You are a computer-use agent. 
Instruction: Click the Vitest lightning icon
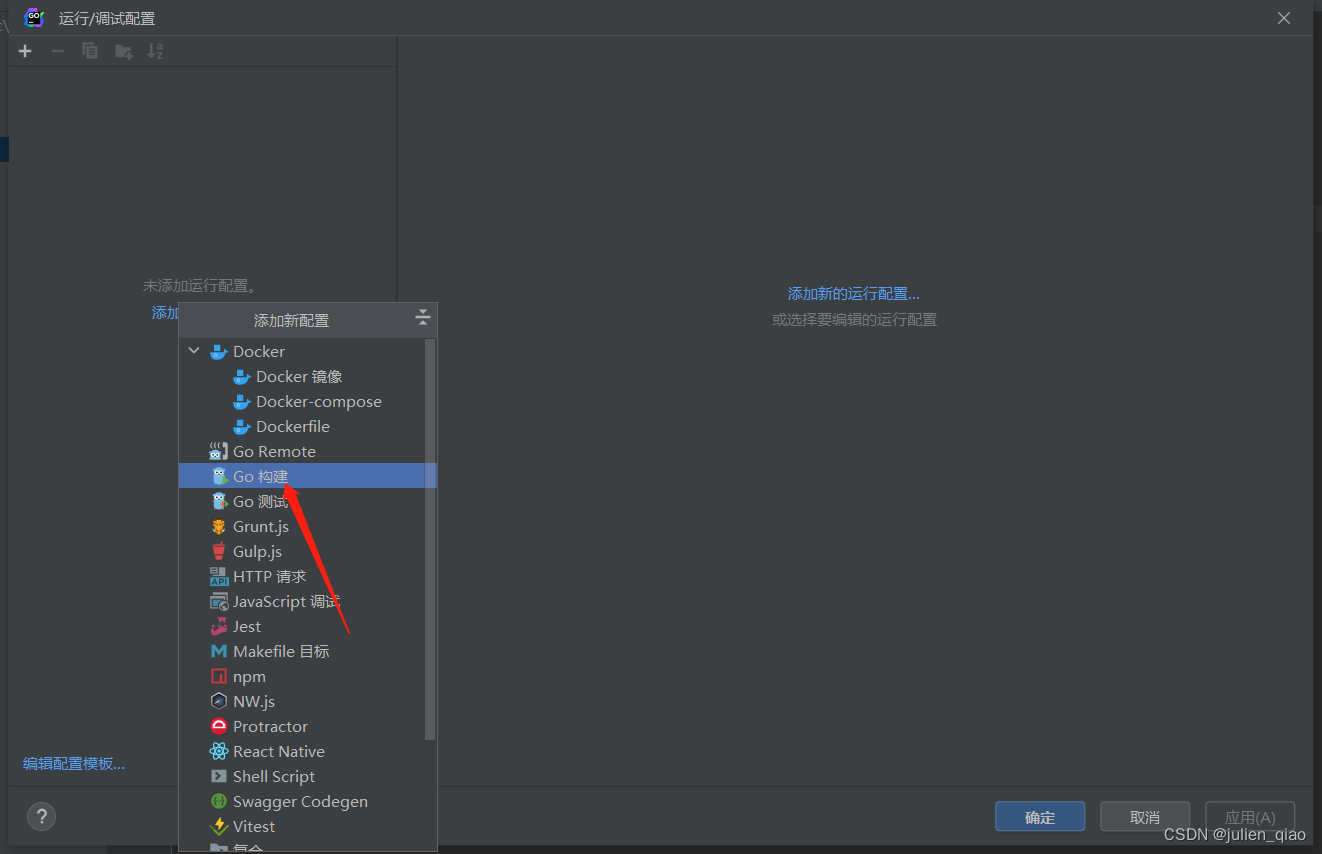click(218, 827)
